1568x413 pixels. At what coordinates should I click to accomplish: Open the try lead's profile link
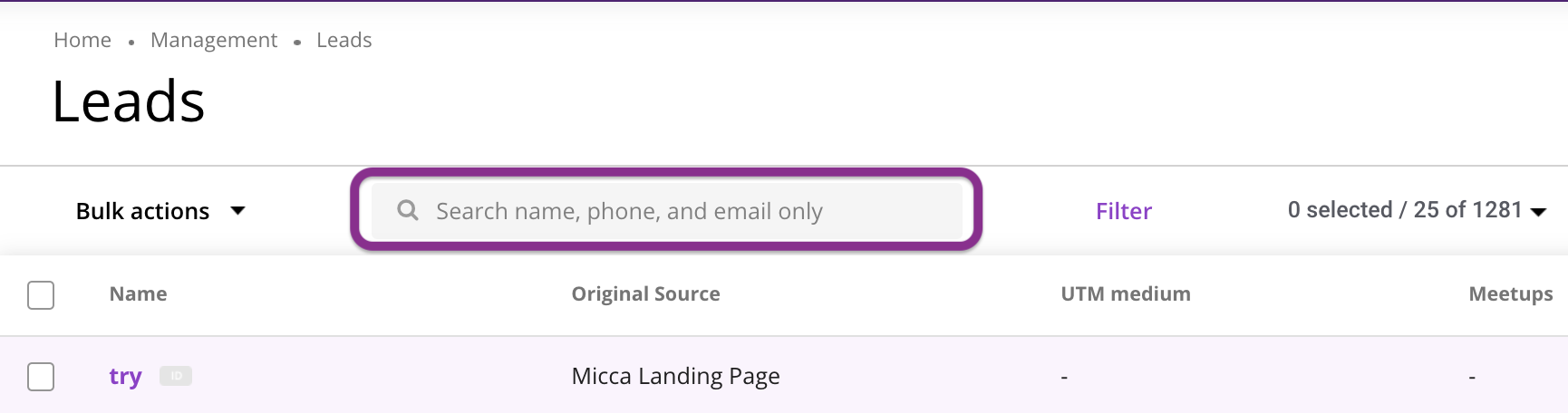pyautogui.click(x=125, y=376)
